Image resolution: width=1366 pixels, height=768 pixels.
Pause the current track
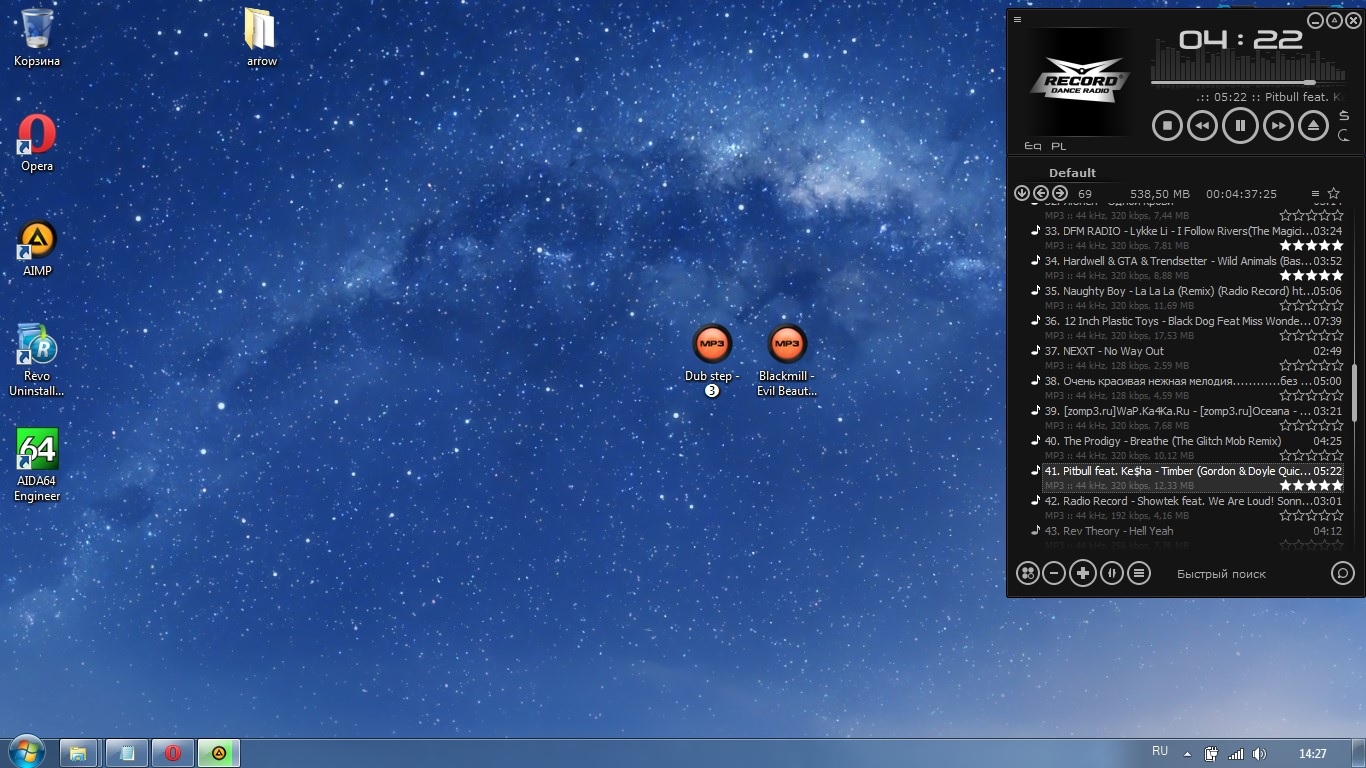click(x=1240, y=125)
